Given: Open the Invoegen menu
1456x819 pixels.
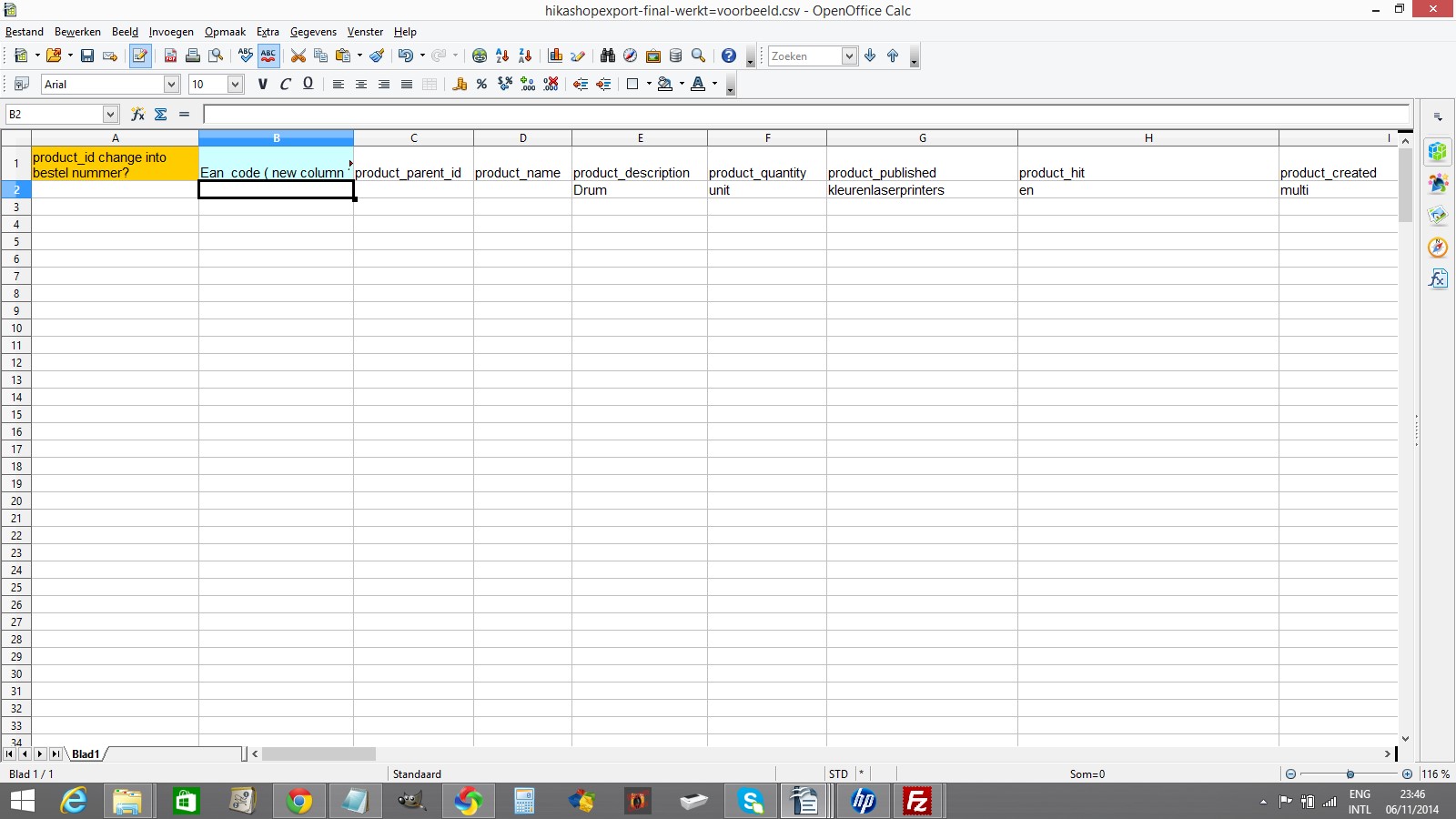Looking at the screenshot, I should pos(171,32).
